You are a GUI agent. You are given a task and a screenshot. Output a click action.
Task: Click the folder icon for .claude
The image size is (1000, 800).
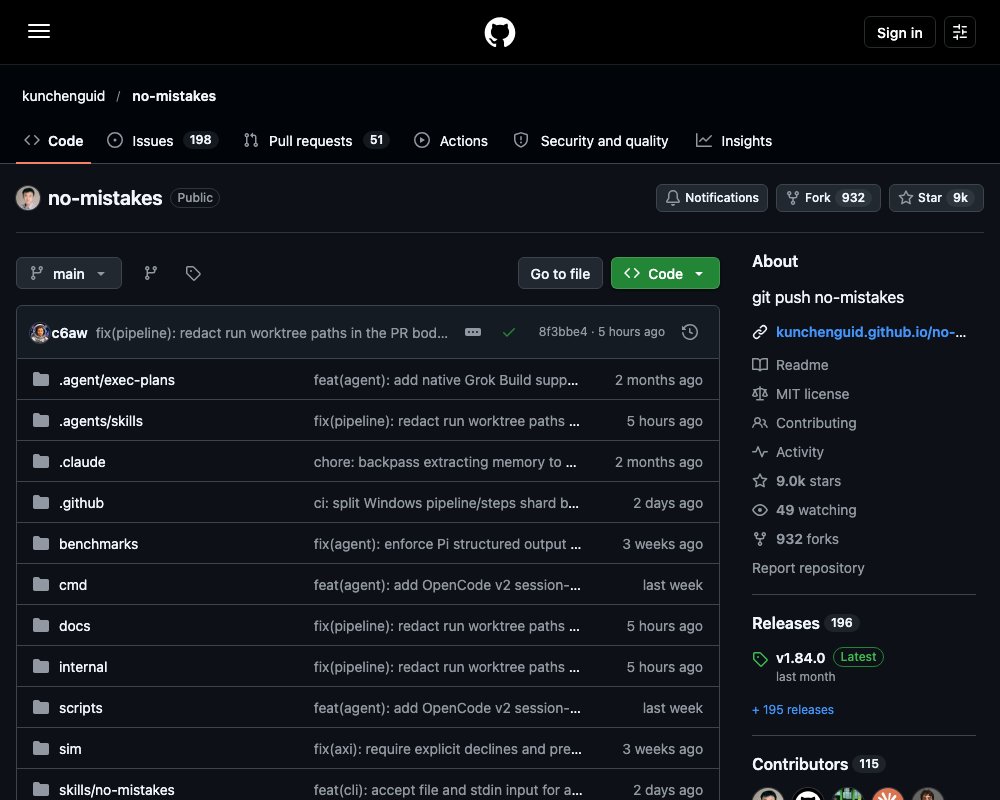41,461
